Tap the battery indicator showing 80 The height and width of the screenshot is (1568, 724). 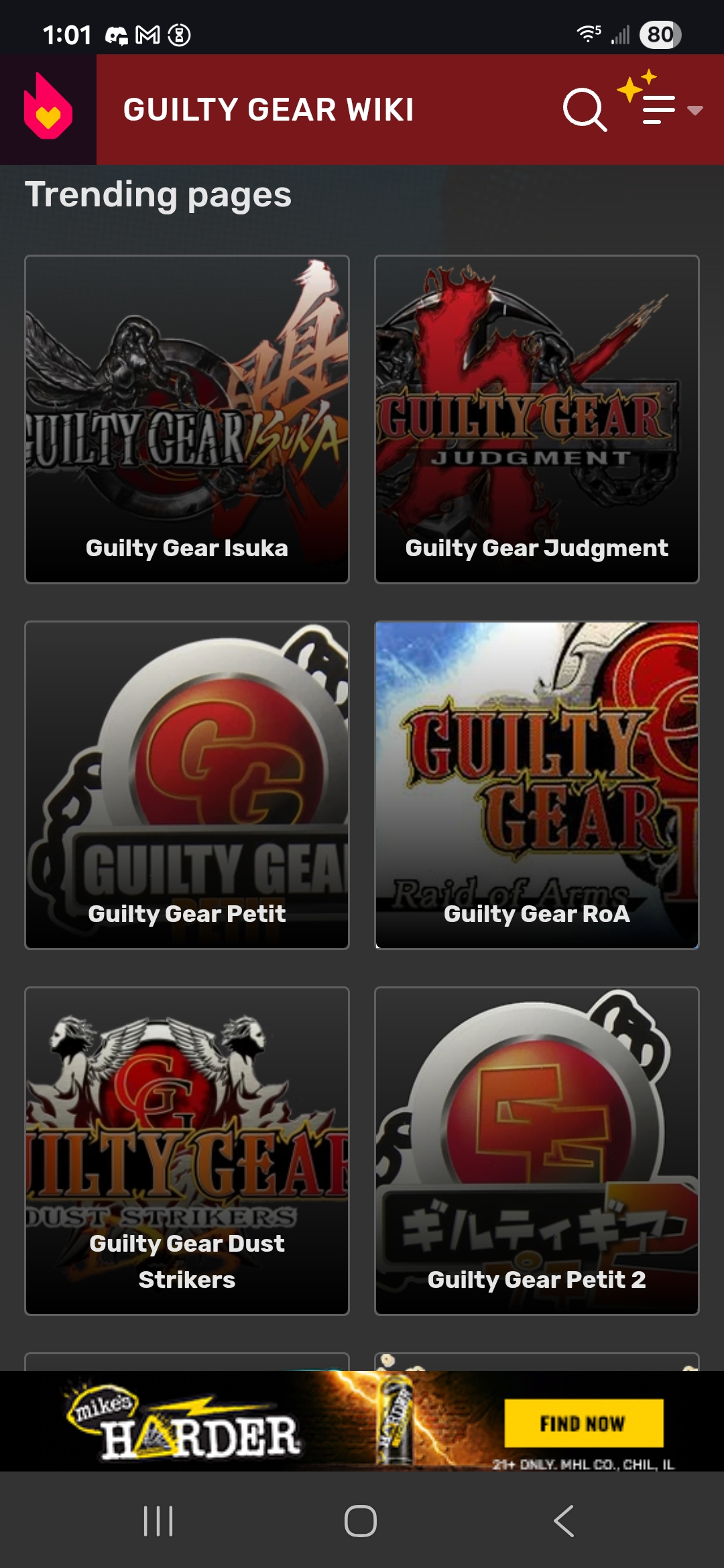[660, 35]
